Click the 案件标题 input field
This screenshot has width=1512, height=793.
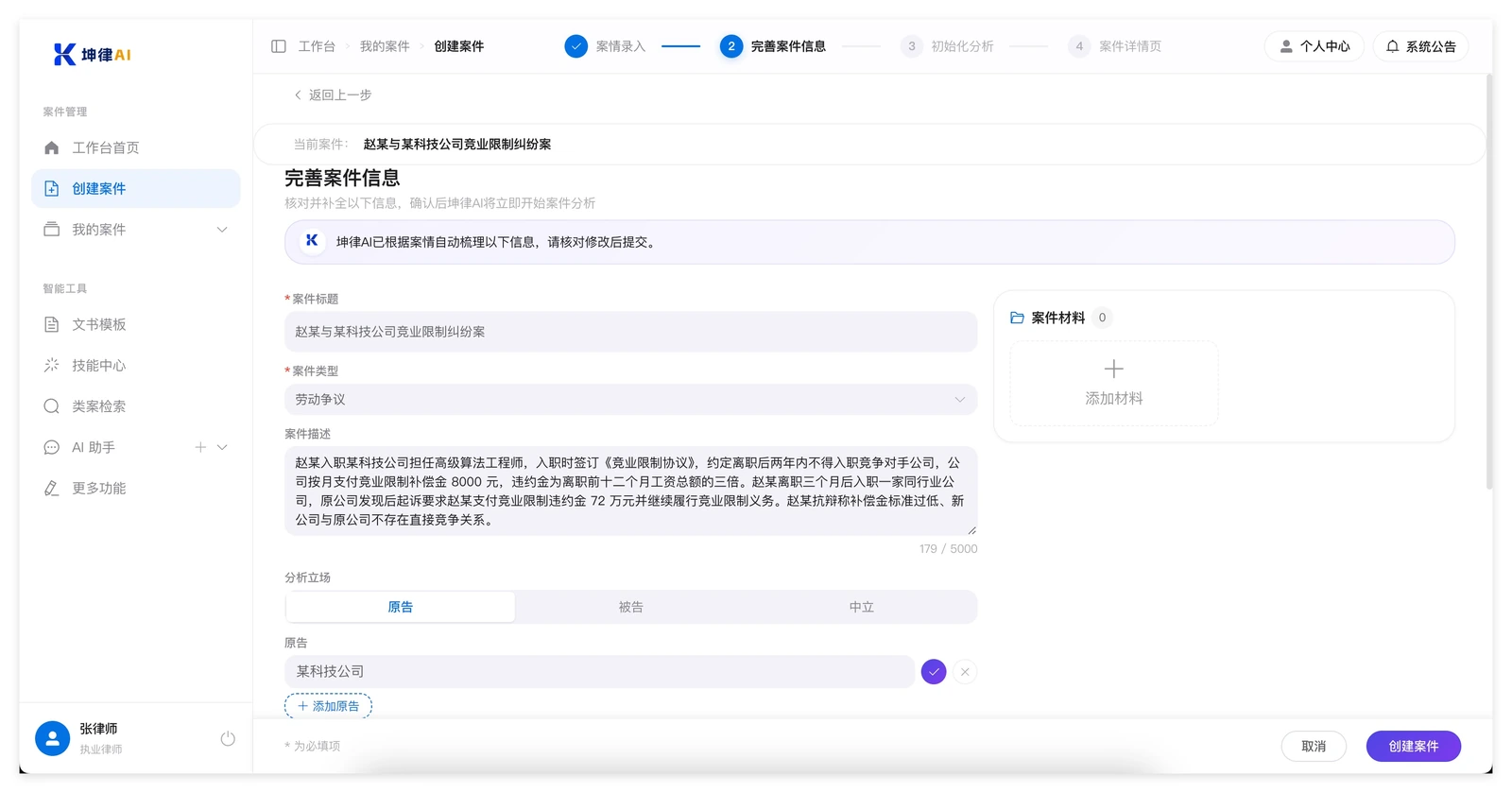point(630,332)
